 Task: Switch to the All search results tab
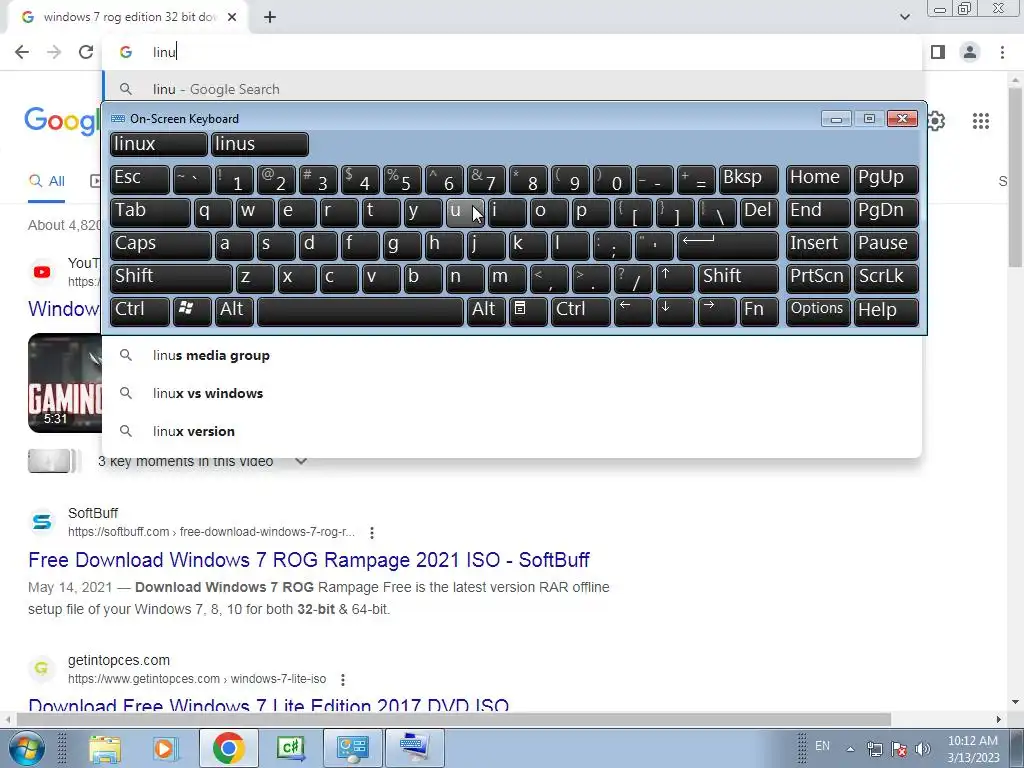[46, 181]
